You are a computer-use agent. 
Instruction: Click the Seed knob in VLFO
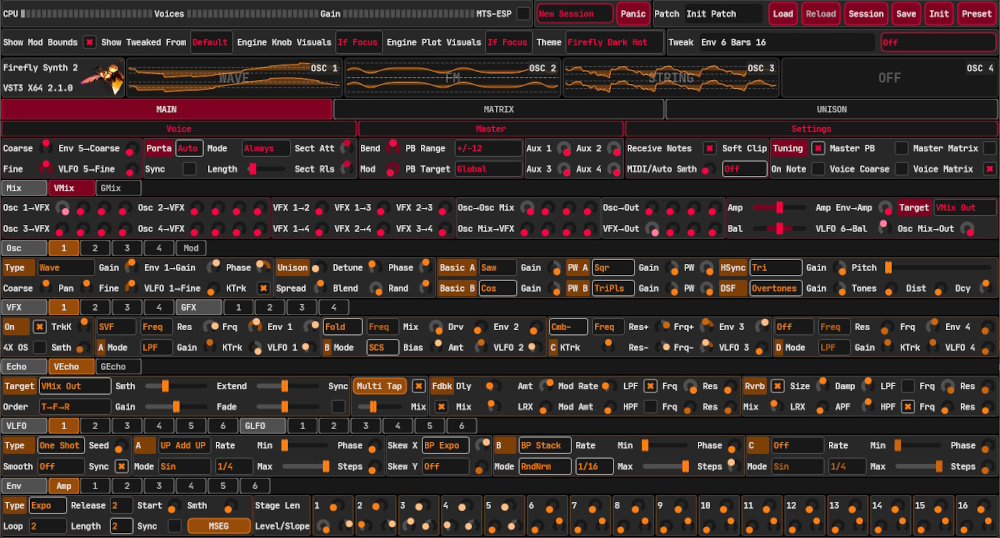point(121,446)
